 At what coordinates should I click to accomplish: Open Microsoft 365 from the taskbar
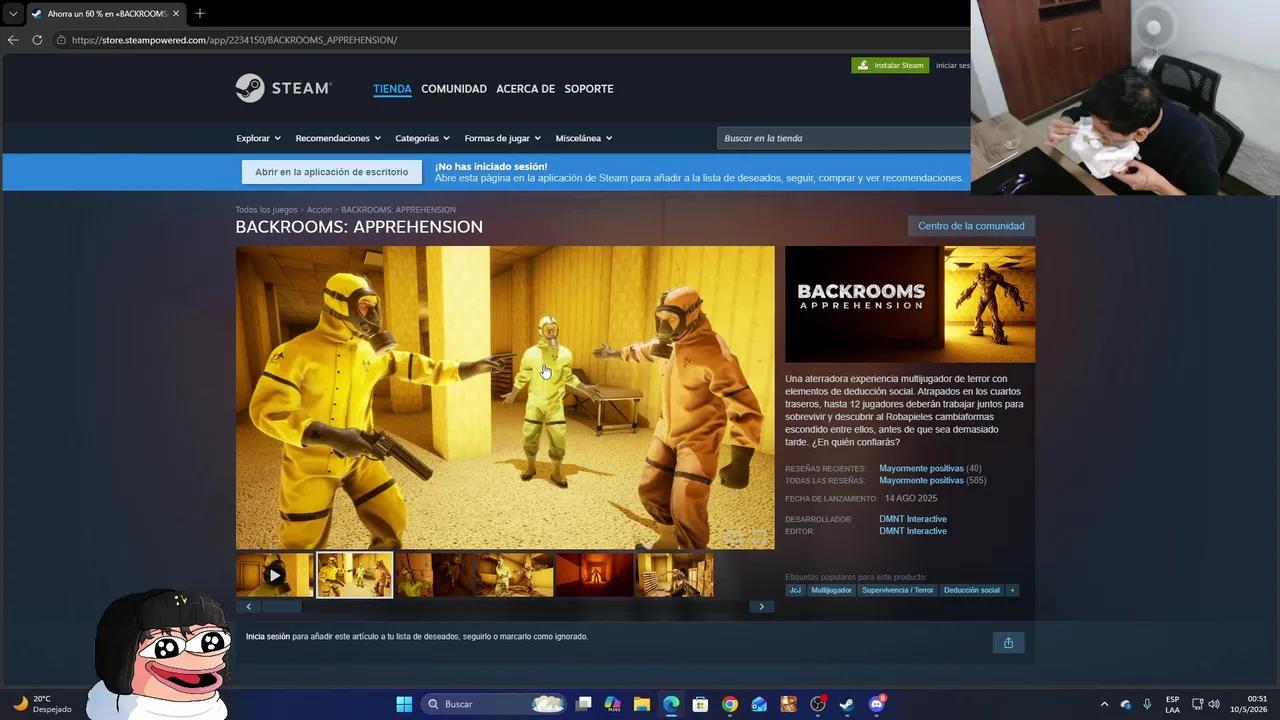coord(613,704)
